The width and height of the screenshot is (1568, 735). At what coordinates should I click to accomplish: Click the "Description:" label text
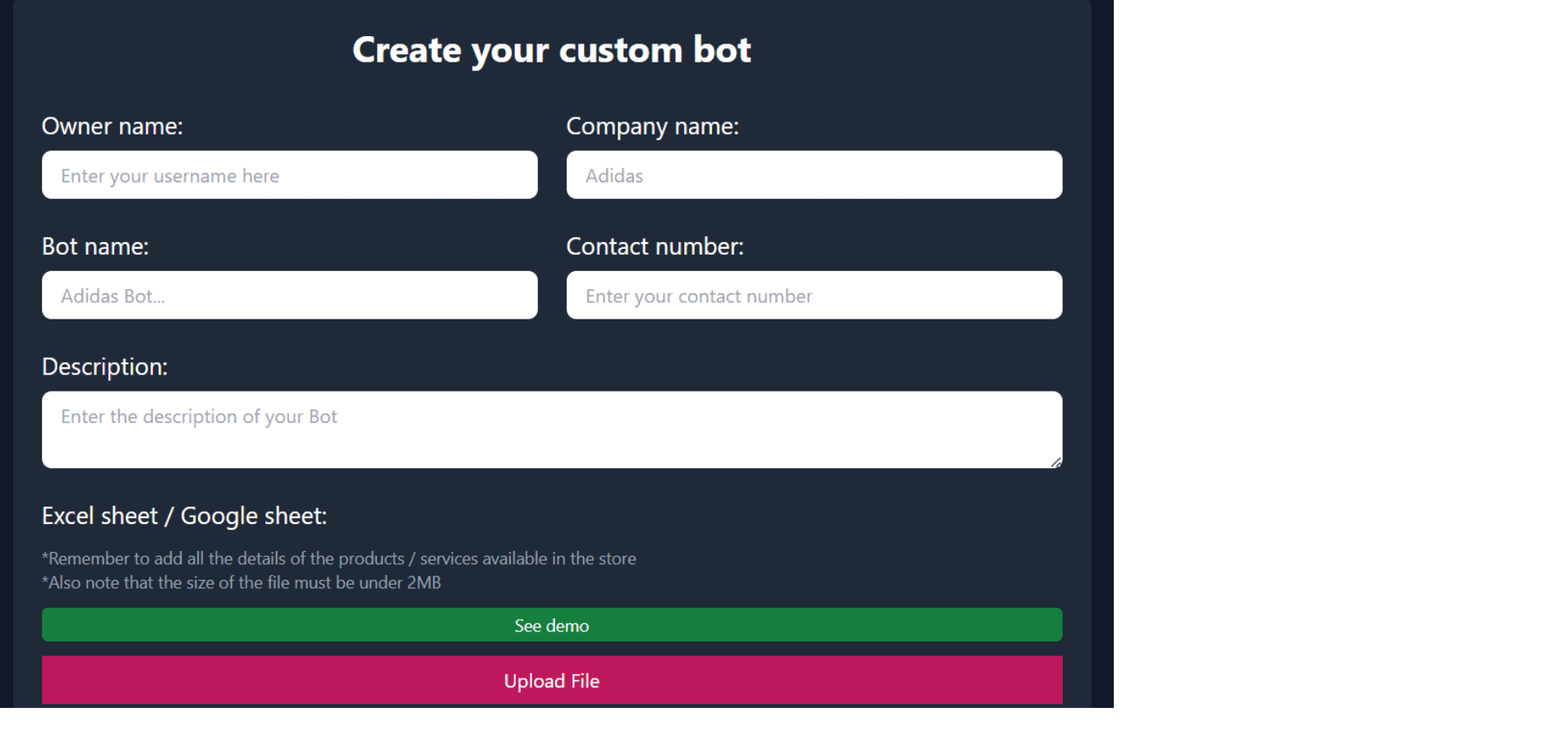click(104, 367)
